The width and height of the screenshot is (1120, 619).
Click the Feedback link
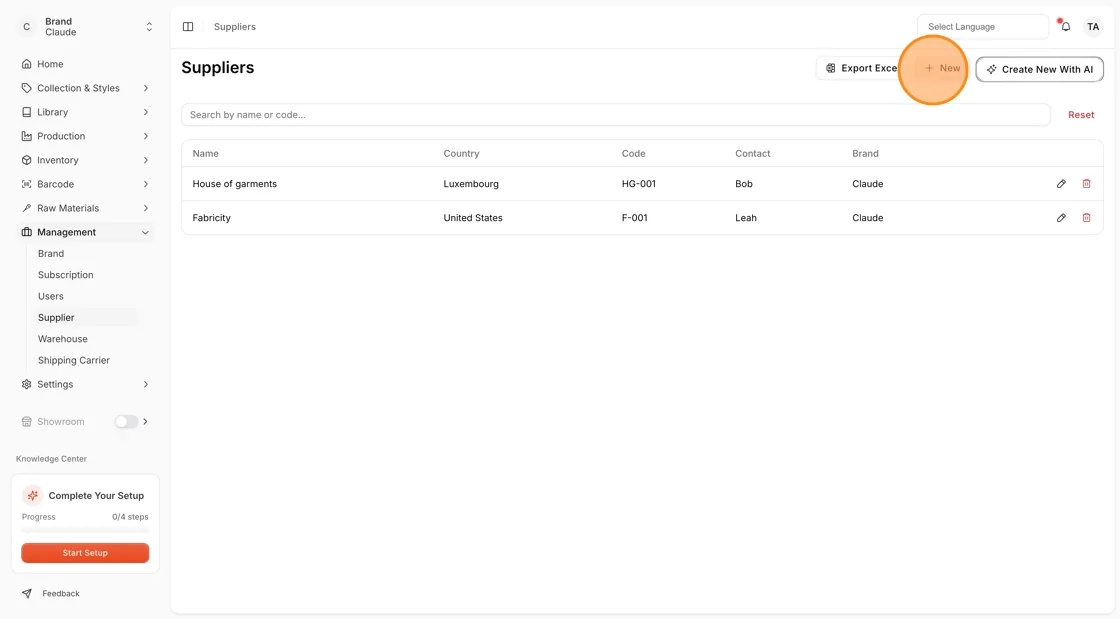click(x=61, y=593)
